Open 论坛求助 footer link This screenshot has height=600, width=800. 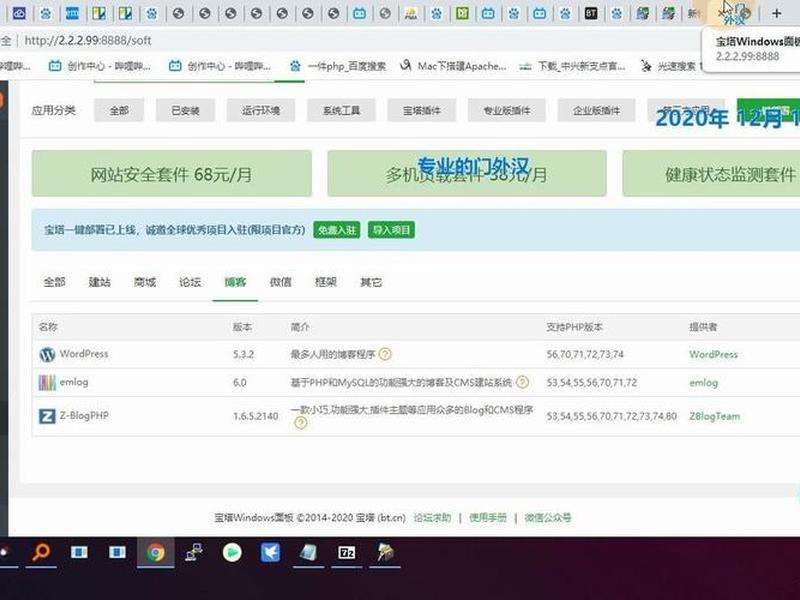(x=432, y=517)
